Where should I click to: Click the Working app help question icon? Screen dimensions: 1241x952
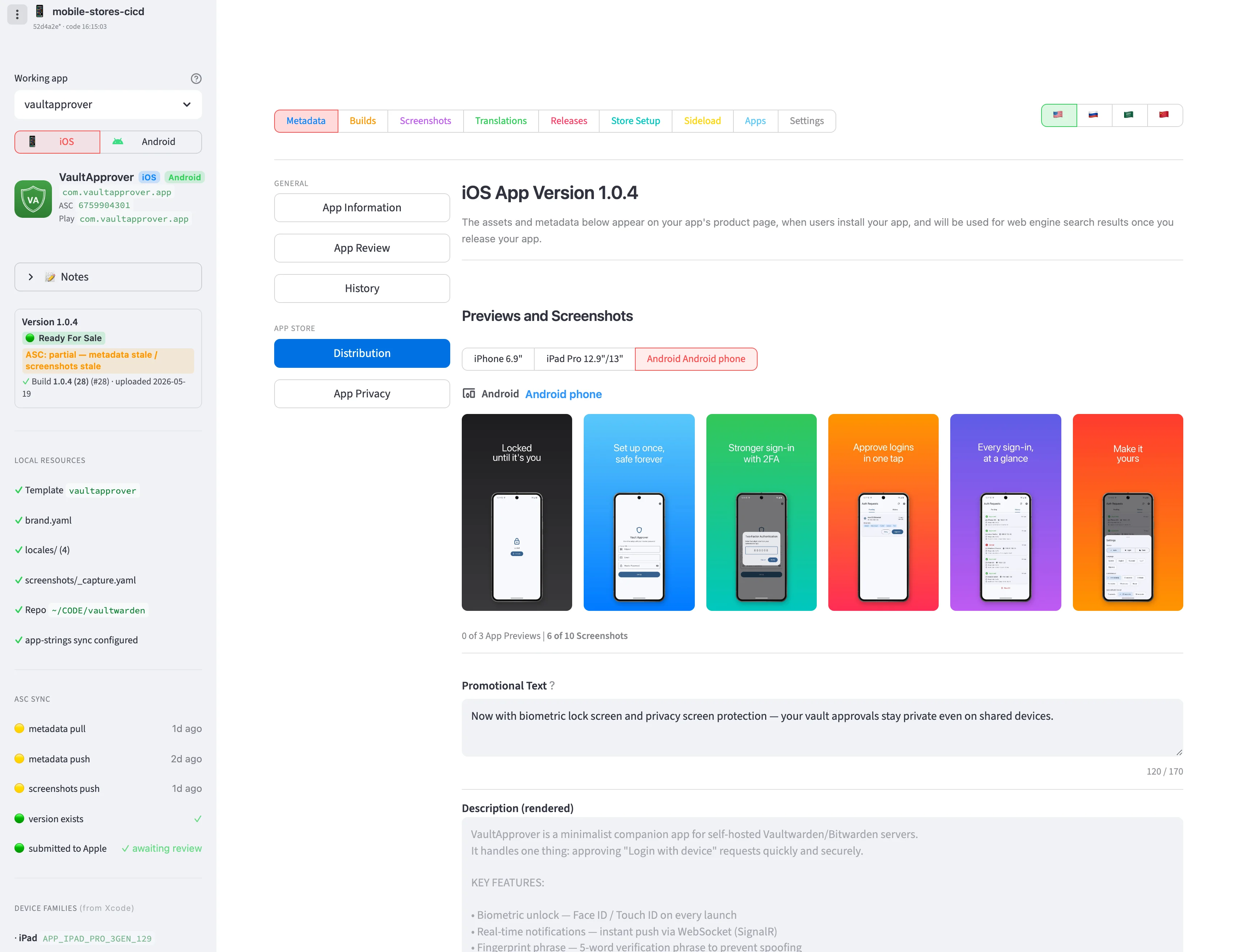[196, 78]
